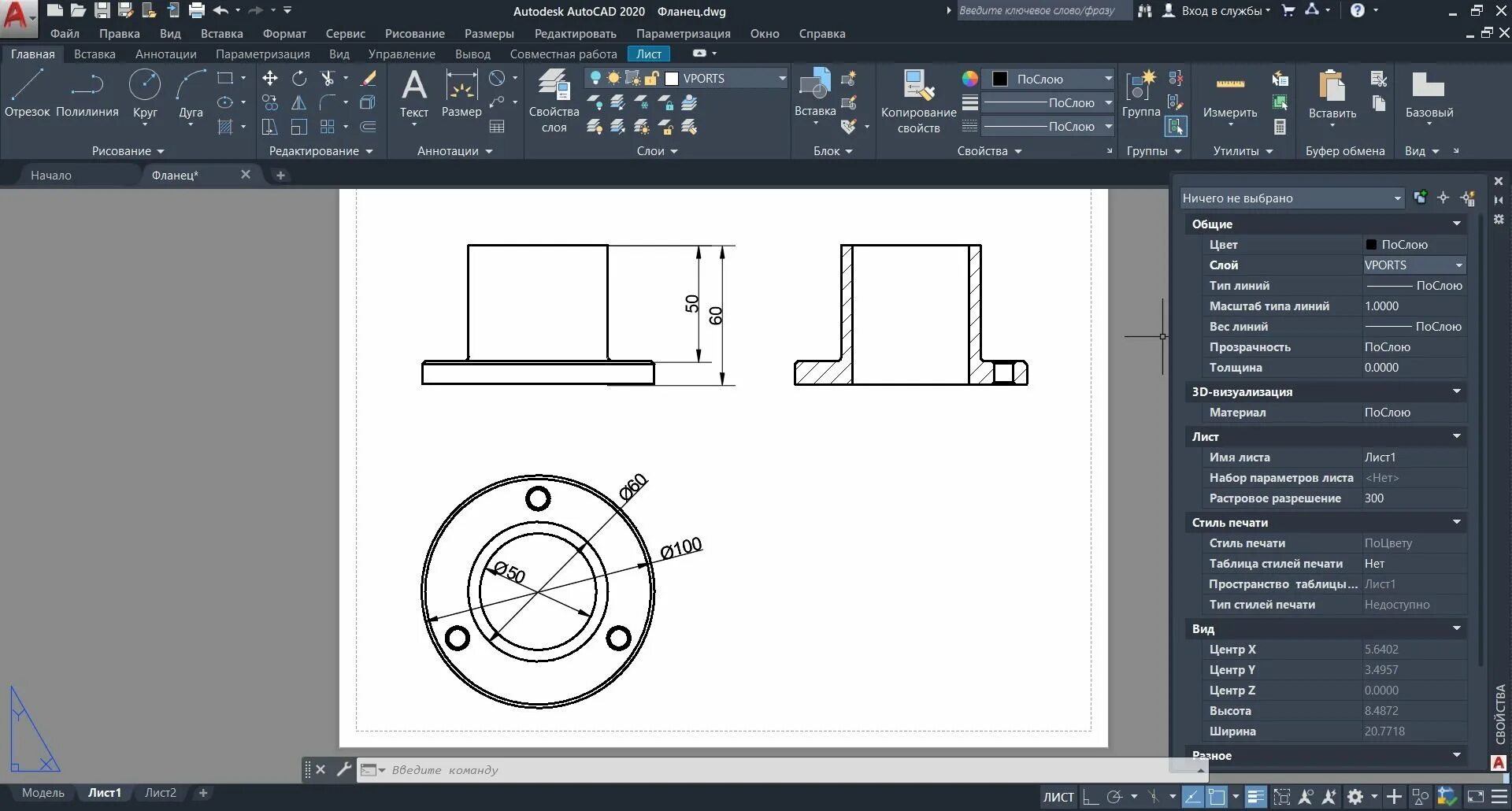The height and width of the screenshot is (811, 1512).
Task: Switch to the Лист2 layout tab
Action: (x=161, y=793)
